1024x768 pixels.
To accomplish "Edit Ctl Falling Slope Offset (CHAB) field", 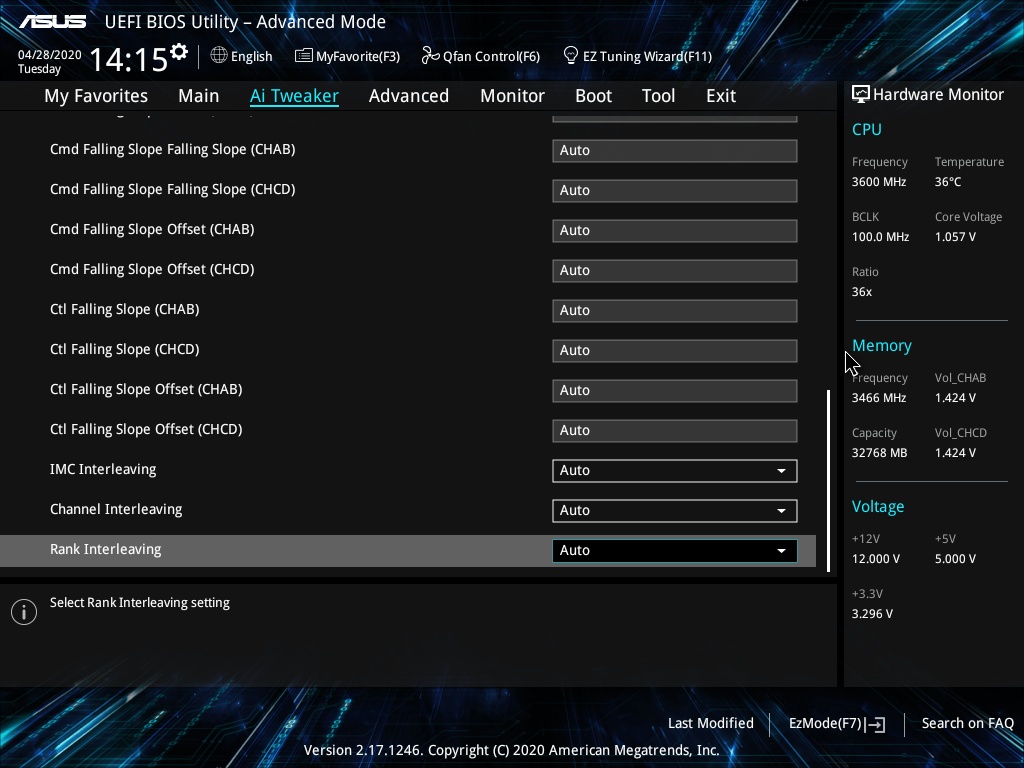I will 675,391.
